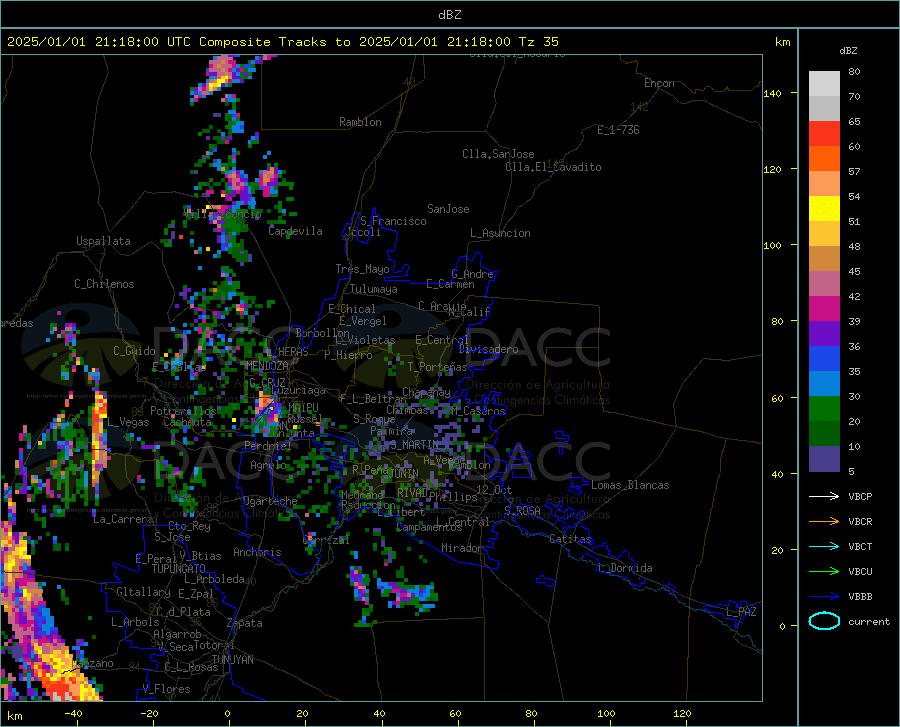Click the 100 km tick on right axis
The height and width of the screenshot is (727, 900).
(x=772, y=245)
